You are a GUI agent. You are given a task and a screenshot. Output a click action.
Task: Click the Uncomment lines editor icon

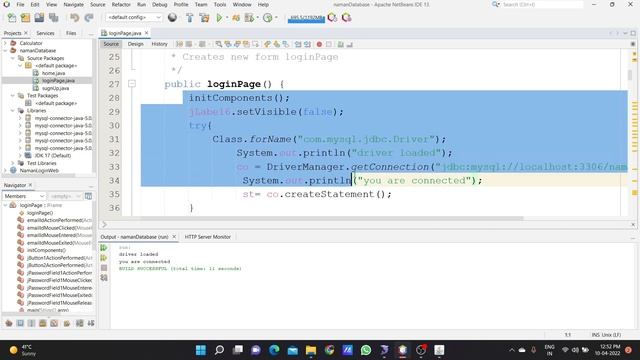350,44
